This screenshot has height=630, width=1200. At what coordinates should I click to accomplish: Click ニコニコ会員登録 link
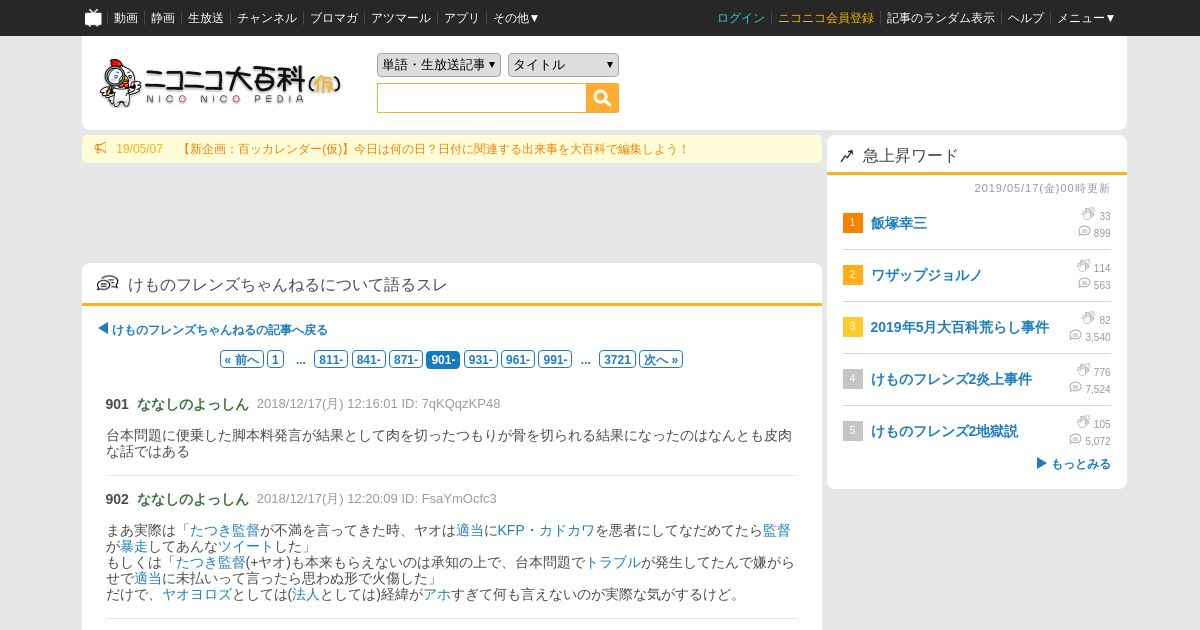tap(826, 18)
